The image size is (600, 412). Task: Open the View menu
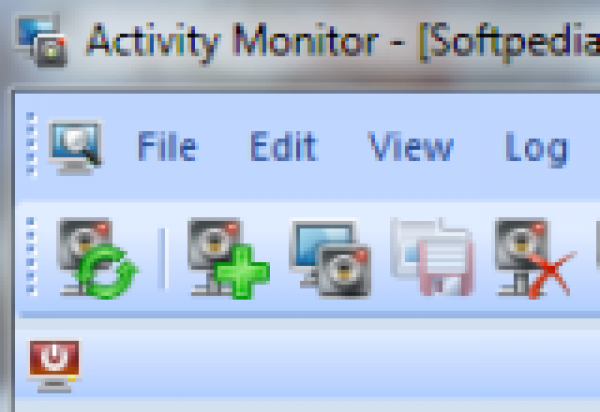point(411,146)
